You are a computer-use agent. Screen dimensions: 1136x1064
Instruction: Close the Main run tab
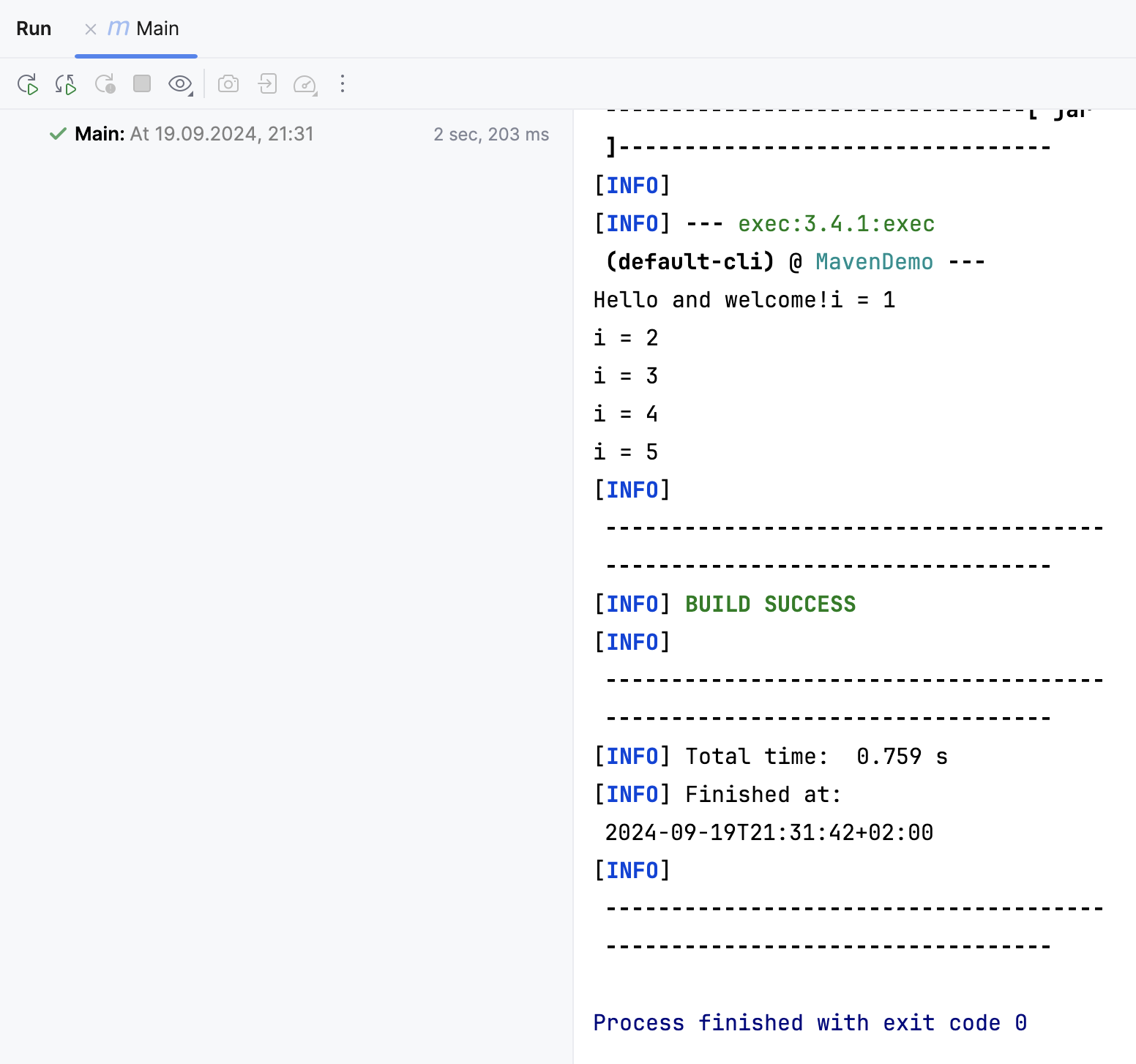tap(91, 29)
